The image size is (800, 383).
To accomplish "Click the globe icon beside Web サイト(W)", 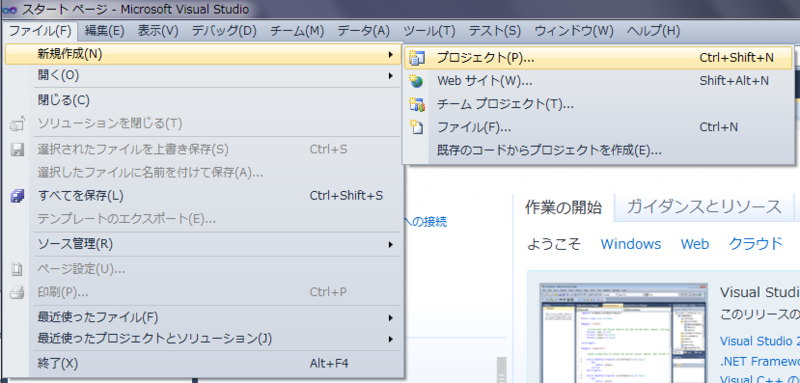I will (417, 81).
